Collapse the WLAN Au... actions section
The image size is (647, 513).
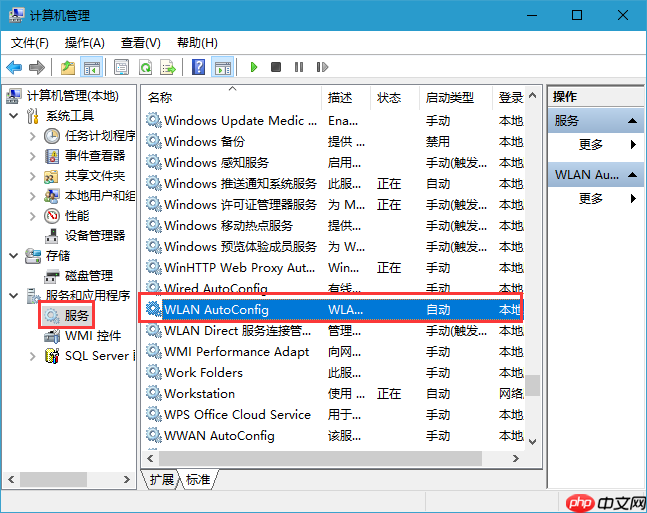pos(632,175)
